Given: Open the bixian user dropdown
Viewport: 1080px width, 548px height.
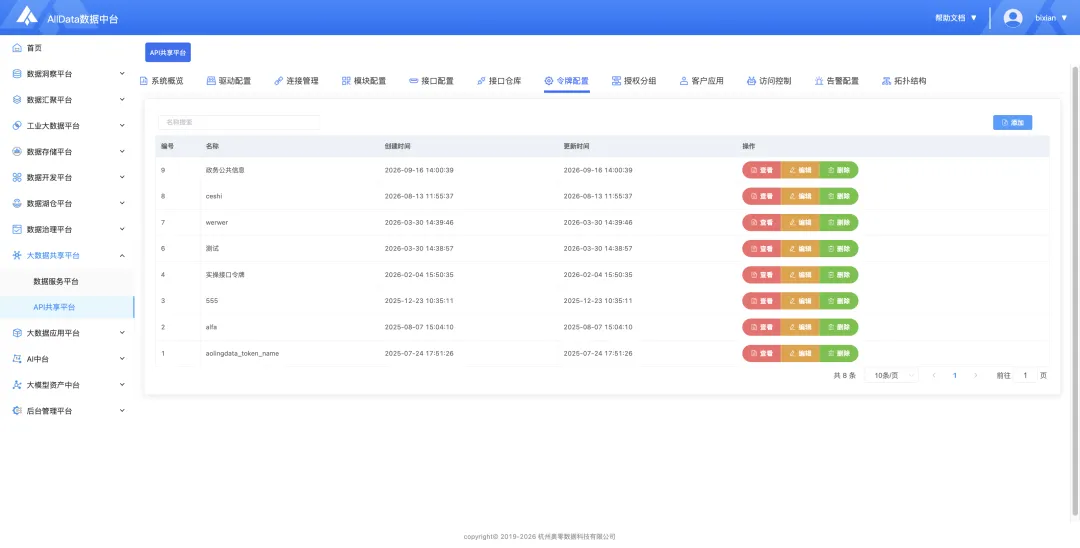Looking at the screenshot, I should pyautogui.click(x=1051, y=18).
